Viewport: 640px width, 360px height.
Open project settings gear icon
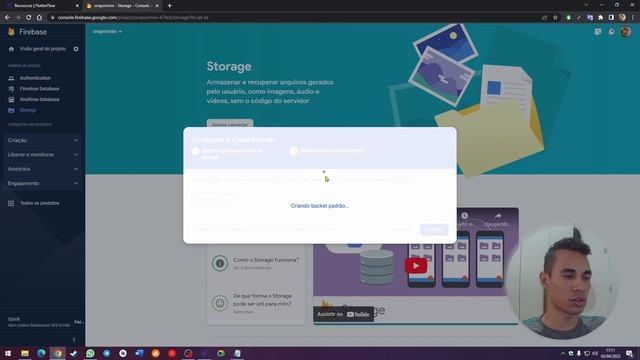76,49
